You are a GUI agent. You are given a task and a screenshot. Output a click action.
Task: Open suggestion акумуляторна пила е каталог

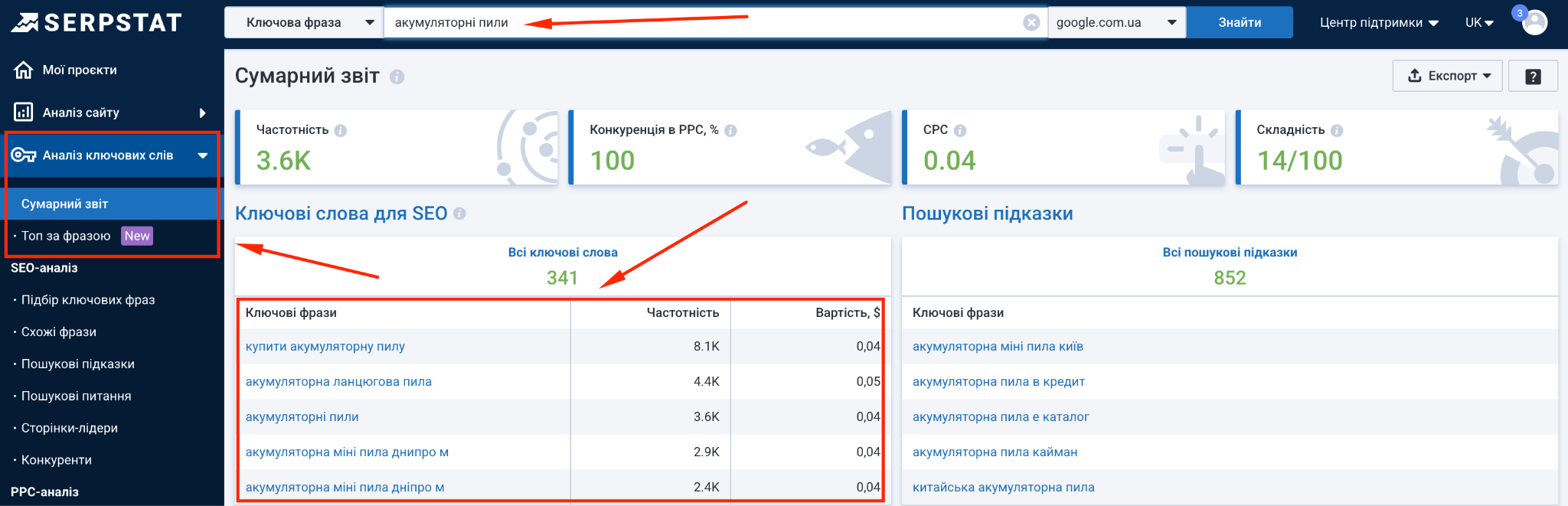(1001, 417)
